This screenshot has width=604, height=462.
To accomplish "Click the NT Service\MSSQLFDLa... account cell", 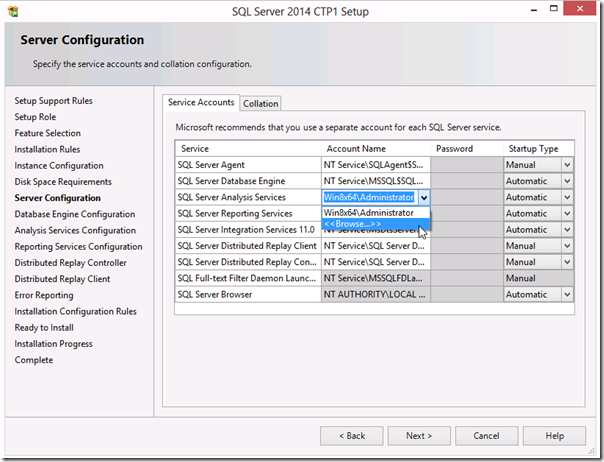I will click(376, 278).
